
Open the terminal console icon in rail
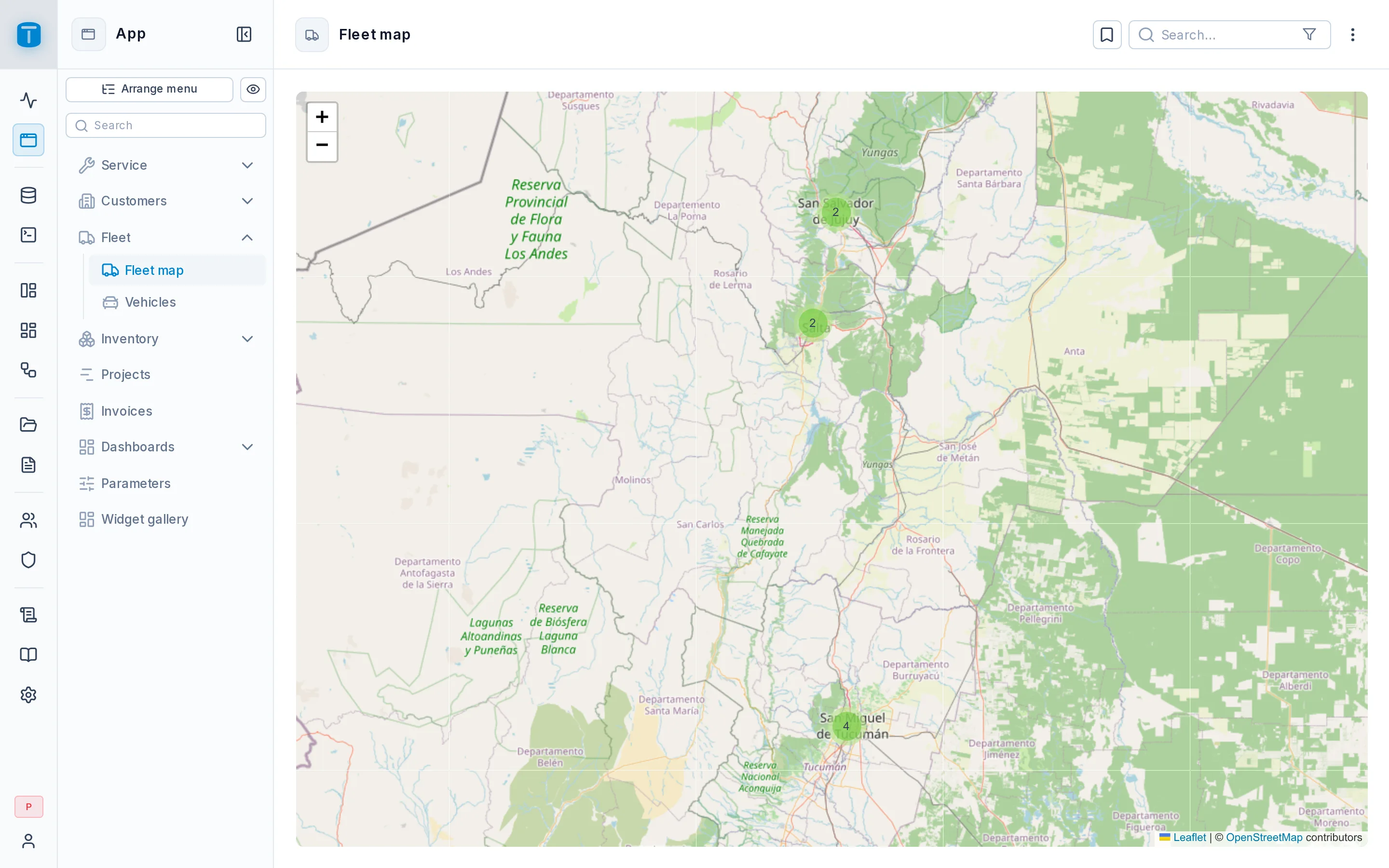click(x=28, y=235)
